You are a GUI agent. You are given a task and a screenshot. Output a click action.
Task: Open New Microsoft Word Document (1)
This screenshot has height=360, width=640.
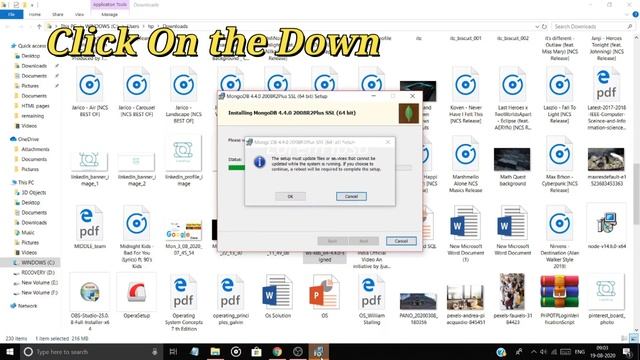click(x=466, y=234)
